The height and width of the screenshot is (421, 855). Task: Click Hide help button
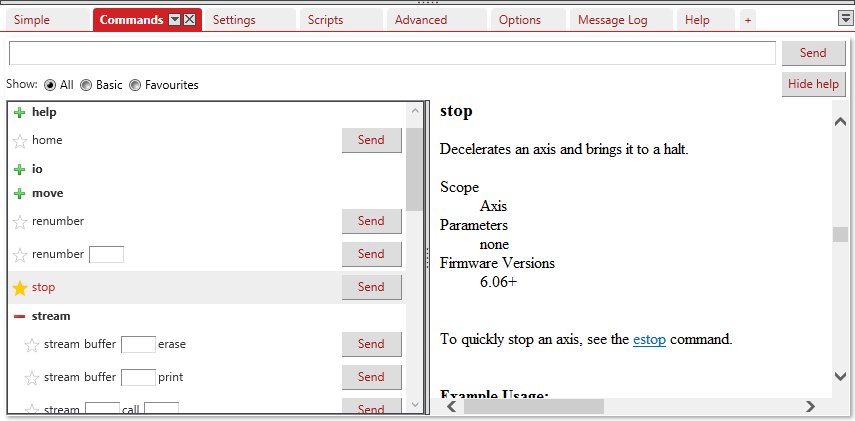point(813,85)
